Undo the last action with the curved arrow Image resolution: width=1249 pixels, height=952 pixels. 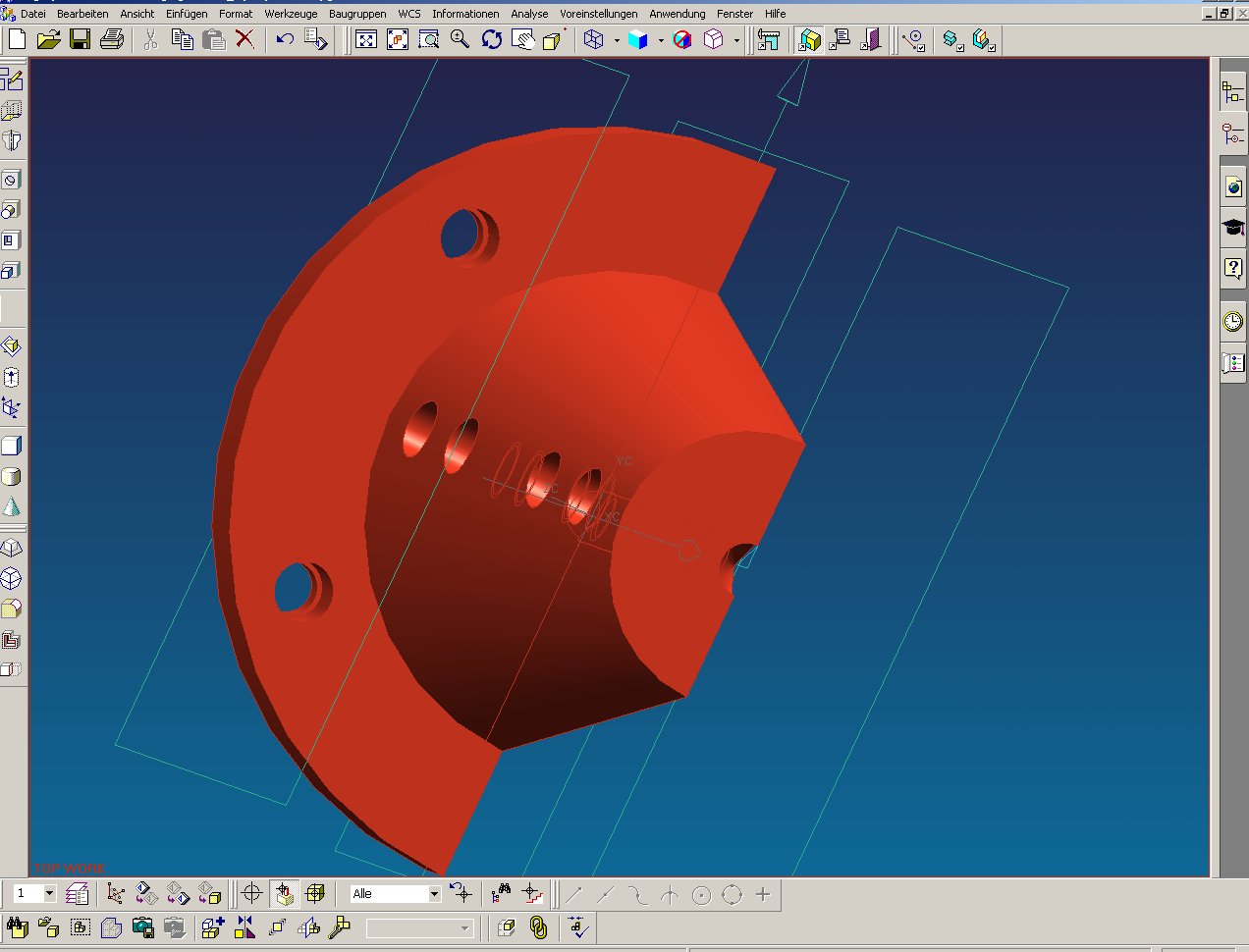[x=285, y=39]
